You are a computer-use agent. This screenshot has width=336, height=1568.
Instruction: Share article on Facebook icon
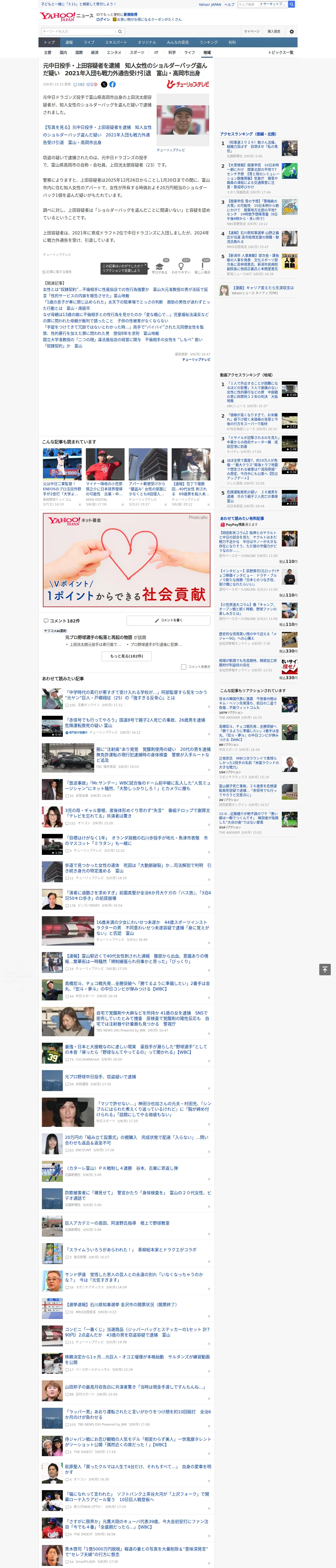pyautogui.click(x=112, y=85)
